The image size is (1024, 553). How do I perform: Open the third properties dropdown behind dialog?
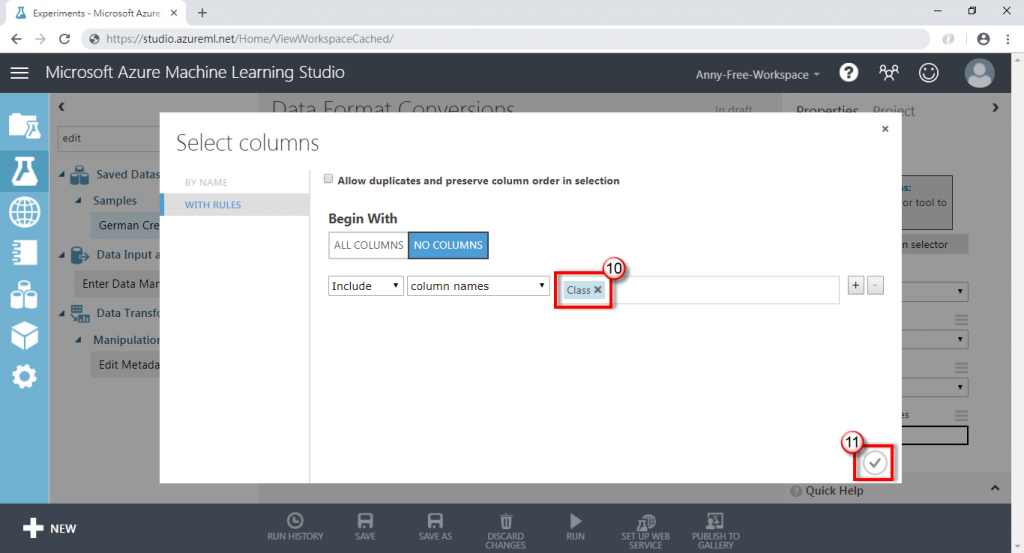(x=935, y=387)
